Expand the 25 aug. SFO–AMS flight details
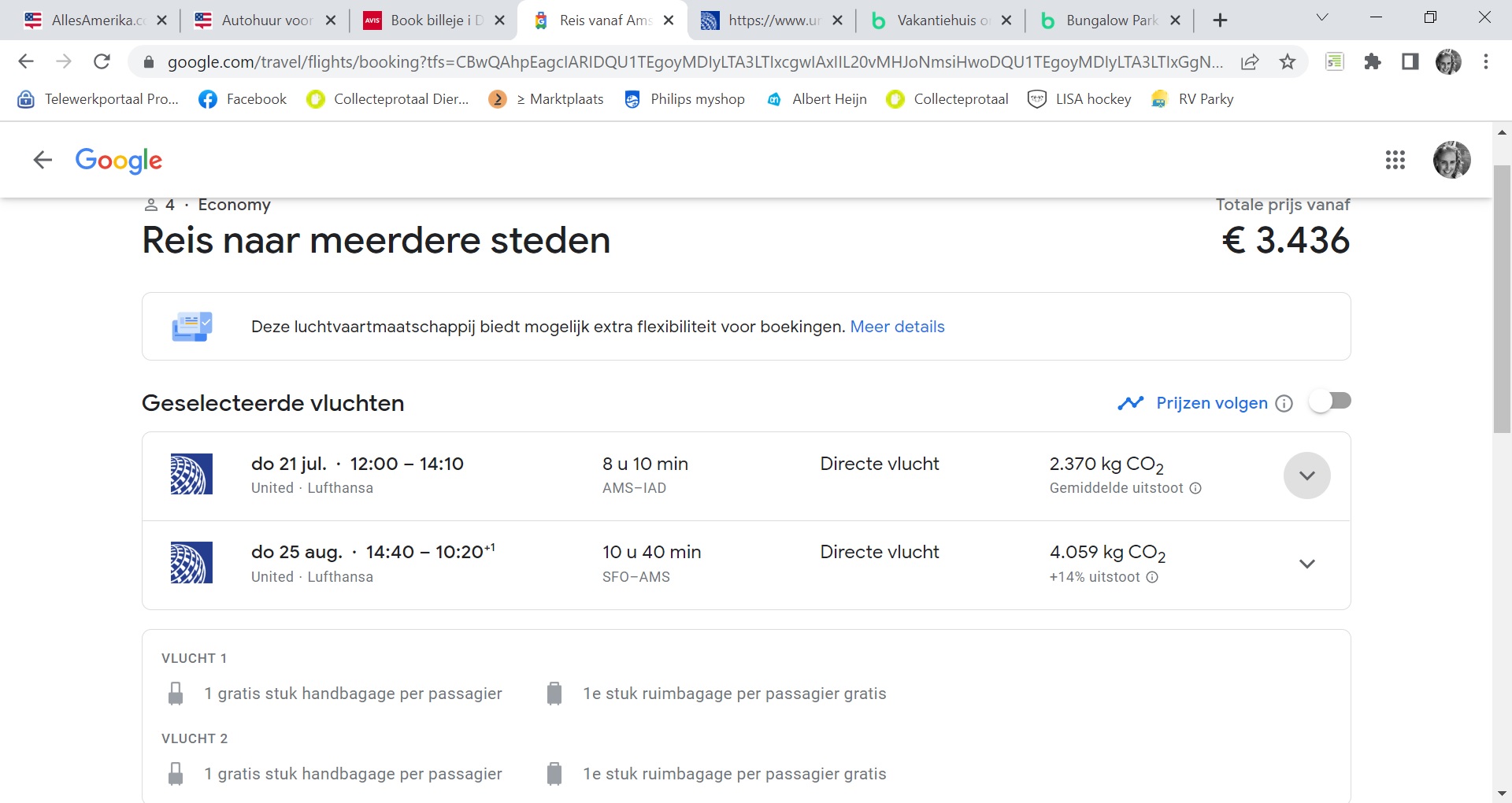 click(1306, 564)
